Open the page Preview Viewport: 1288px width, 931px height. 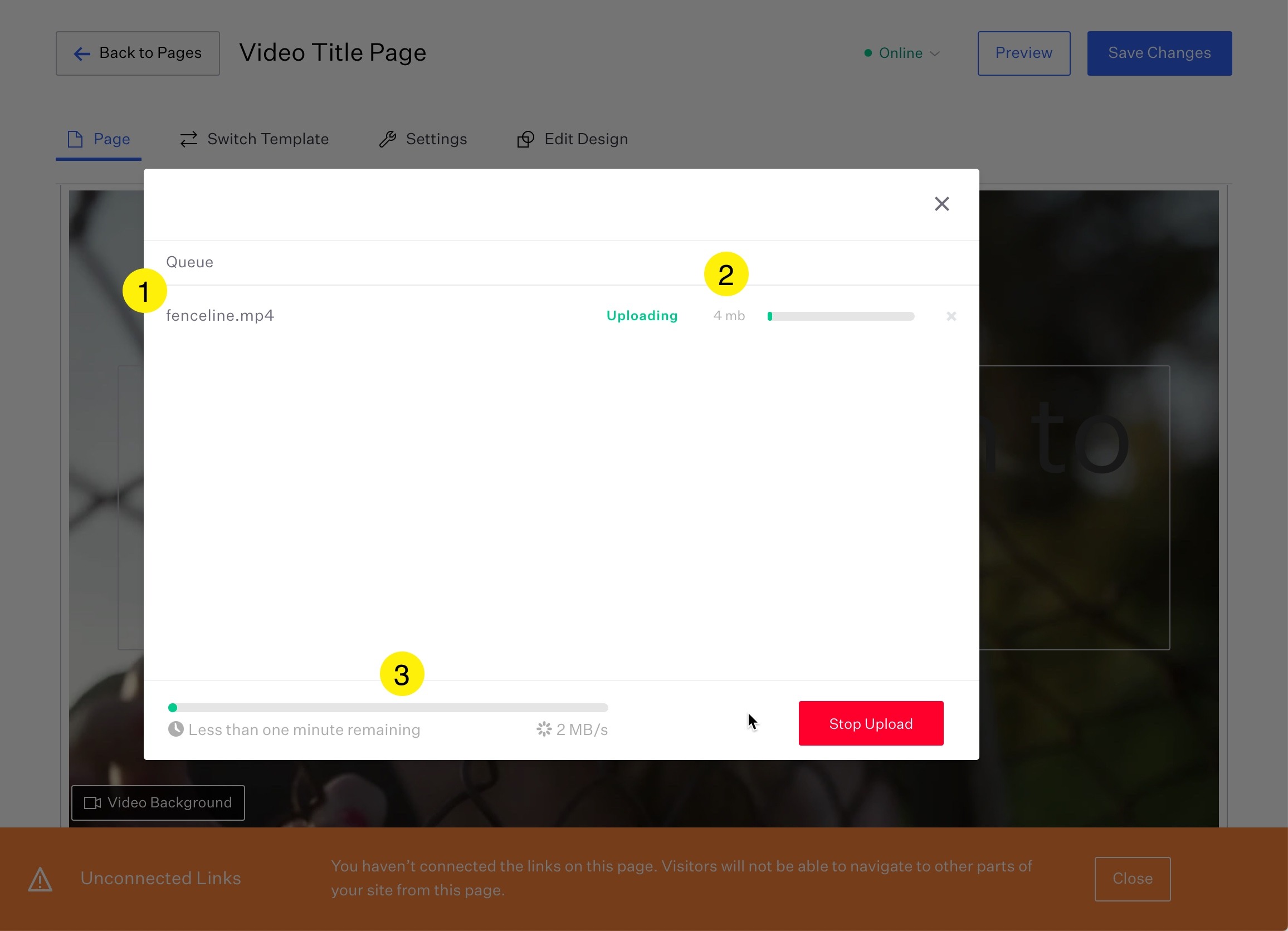(1023, 53)
